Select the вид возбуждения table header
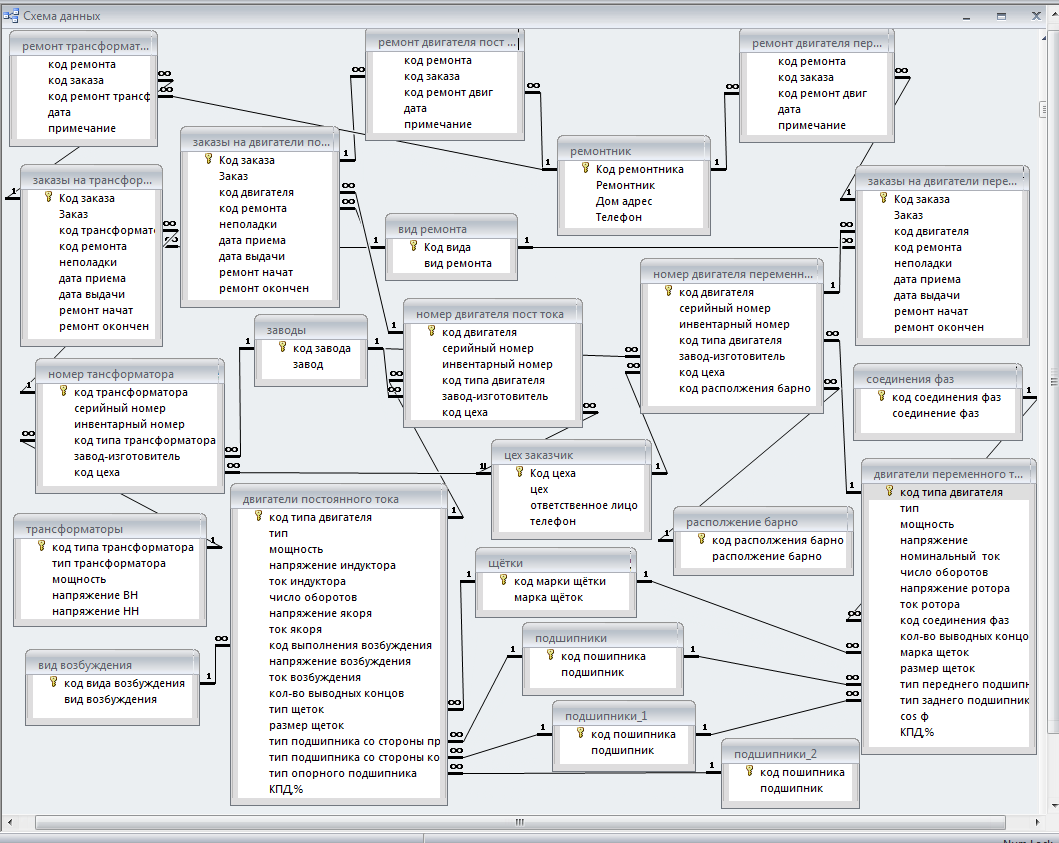 click(x=112, y=665)
